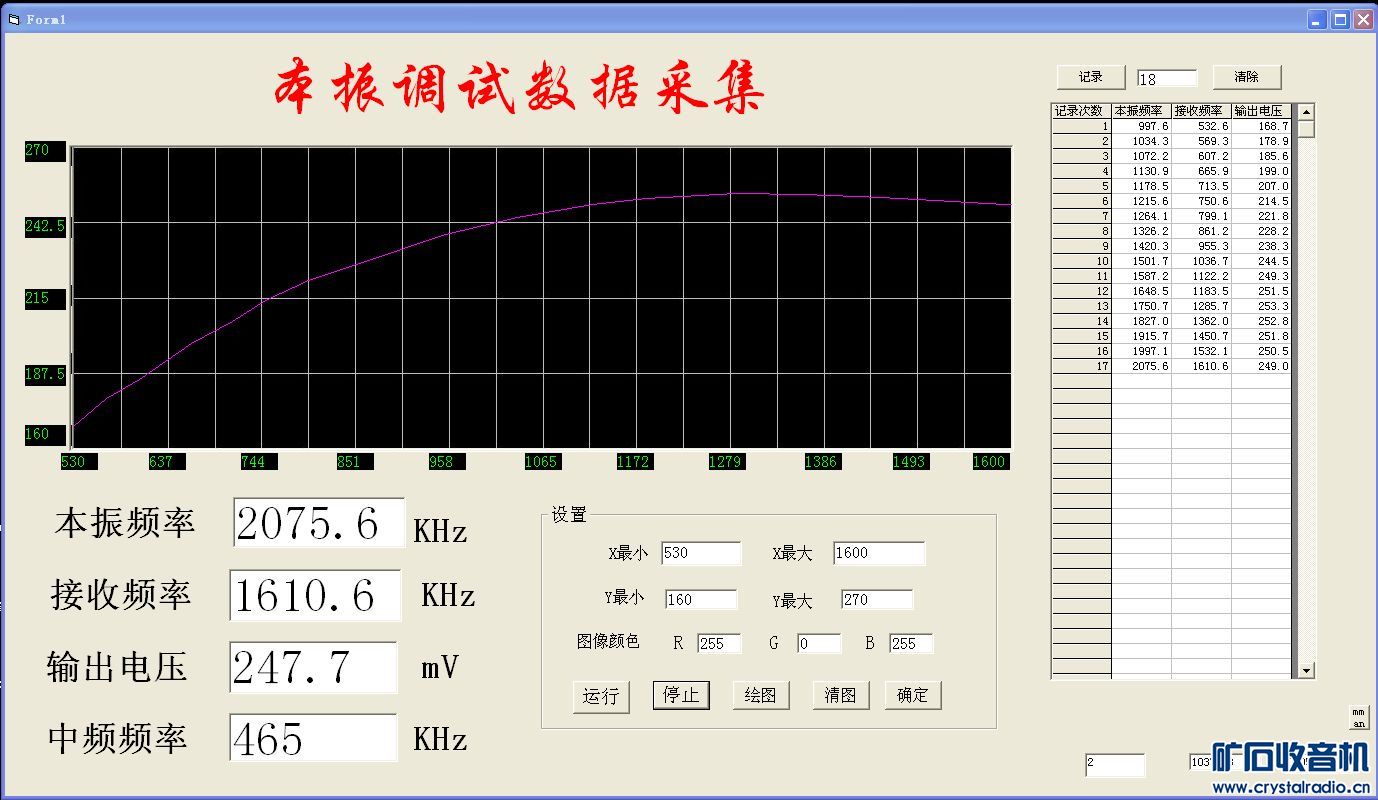Select table cell 250.5 in row 16
Image resolution: width=1378 pixels, height=800 pixels.
(x=1261, y=352)
